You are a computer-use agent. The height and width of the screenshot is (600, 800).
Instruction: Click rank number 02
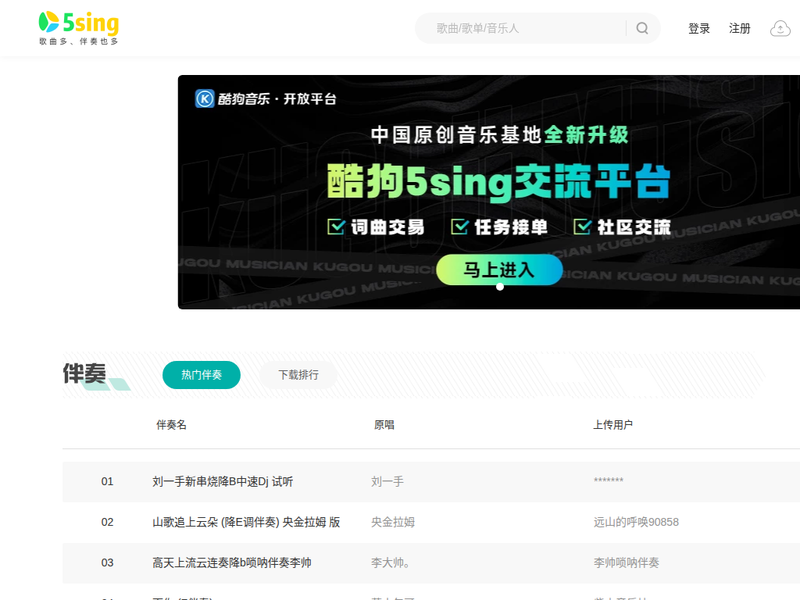[107, 522]
